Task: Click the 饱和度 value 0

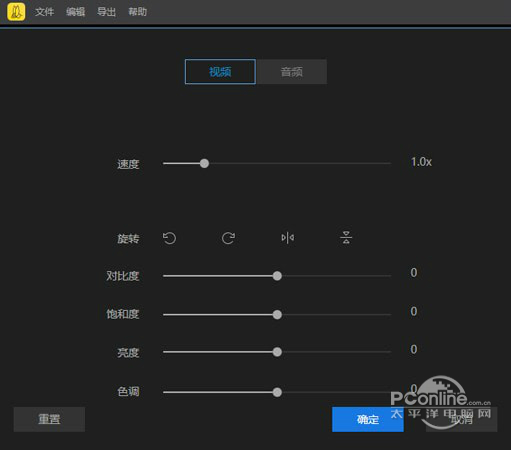Action: click(414, 311)
